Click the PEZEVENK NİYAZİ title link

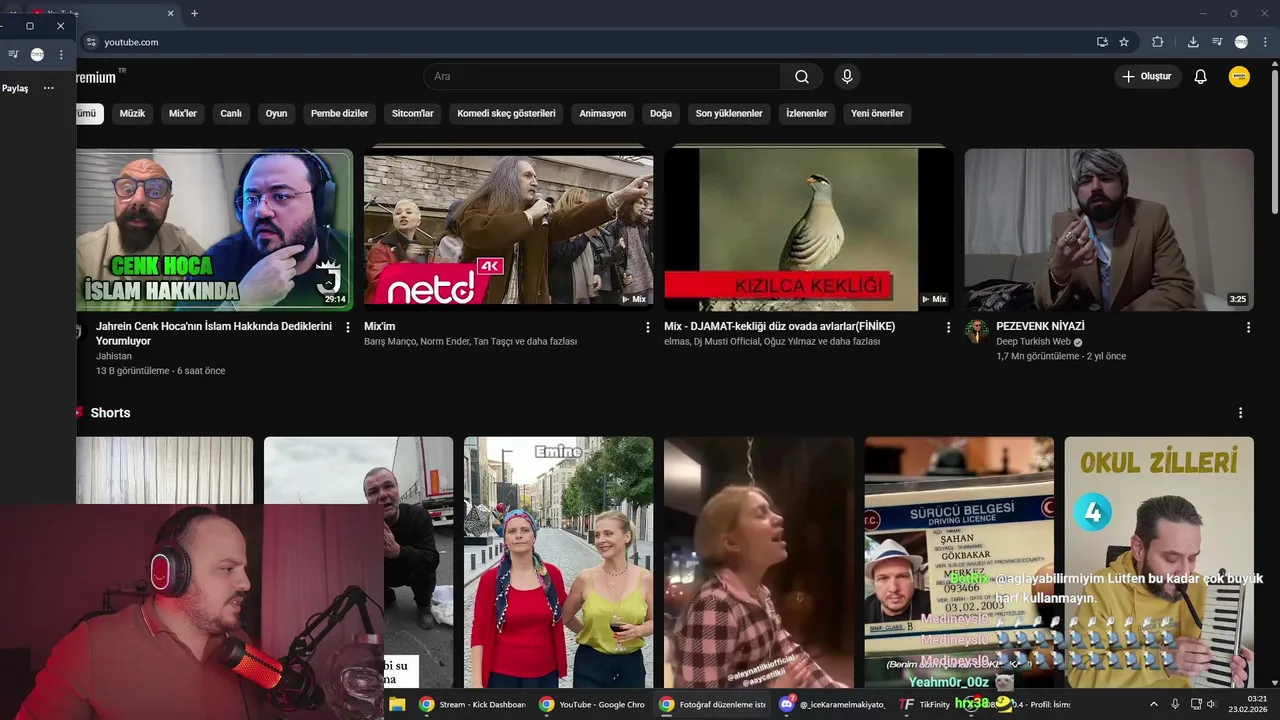coord(1040,326)
